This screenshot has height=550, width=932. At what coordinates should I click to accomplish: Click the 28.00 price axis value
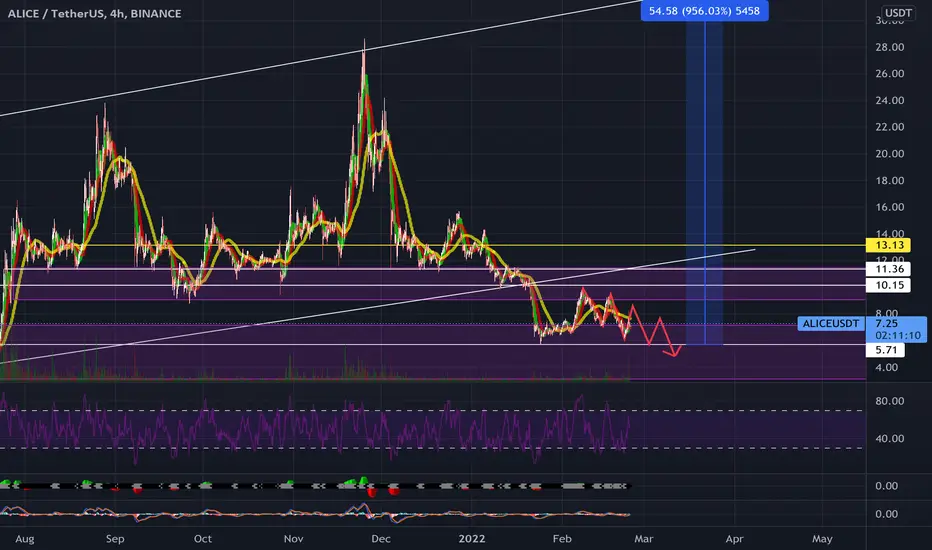(889, 47)
